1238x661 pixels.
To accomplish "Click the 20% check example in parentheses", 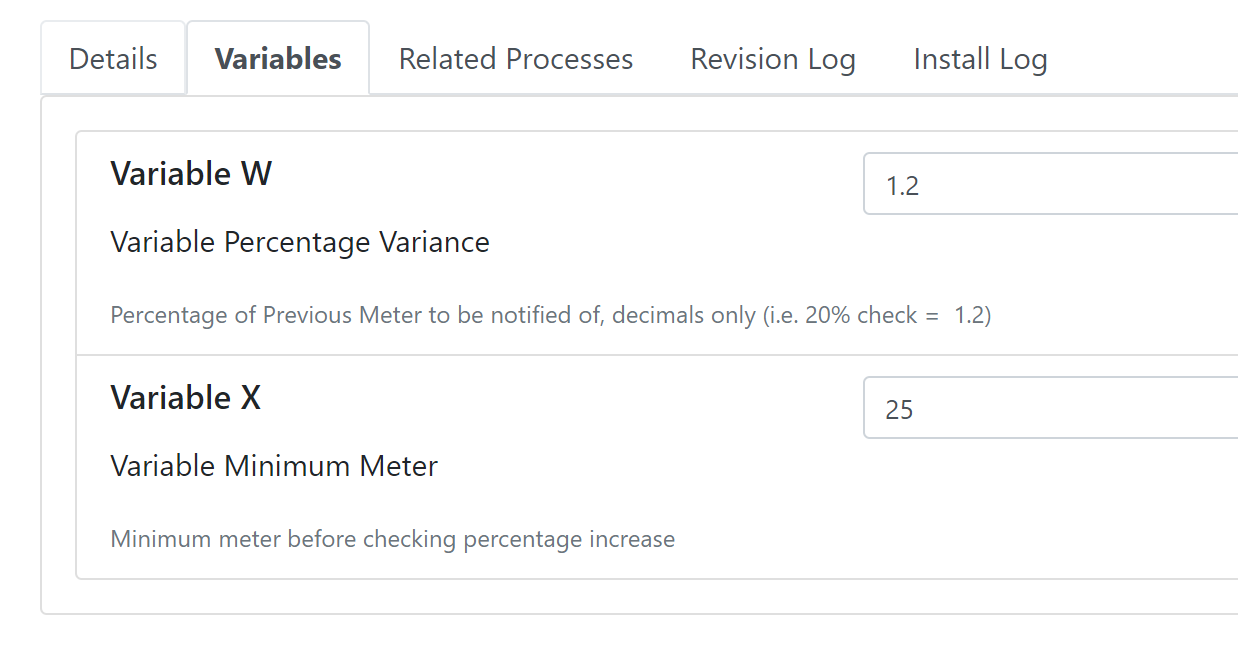I will [x=877, y=316].
